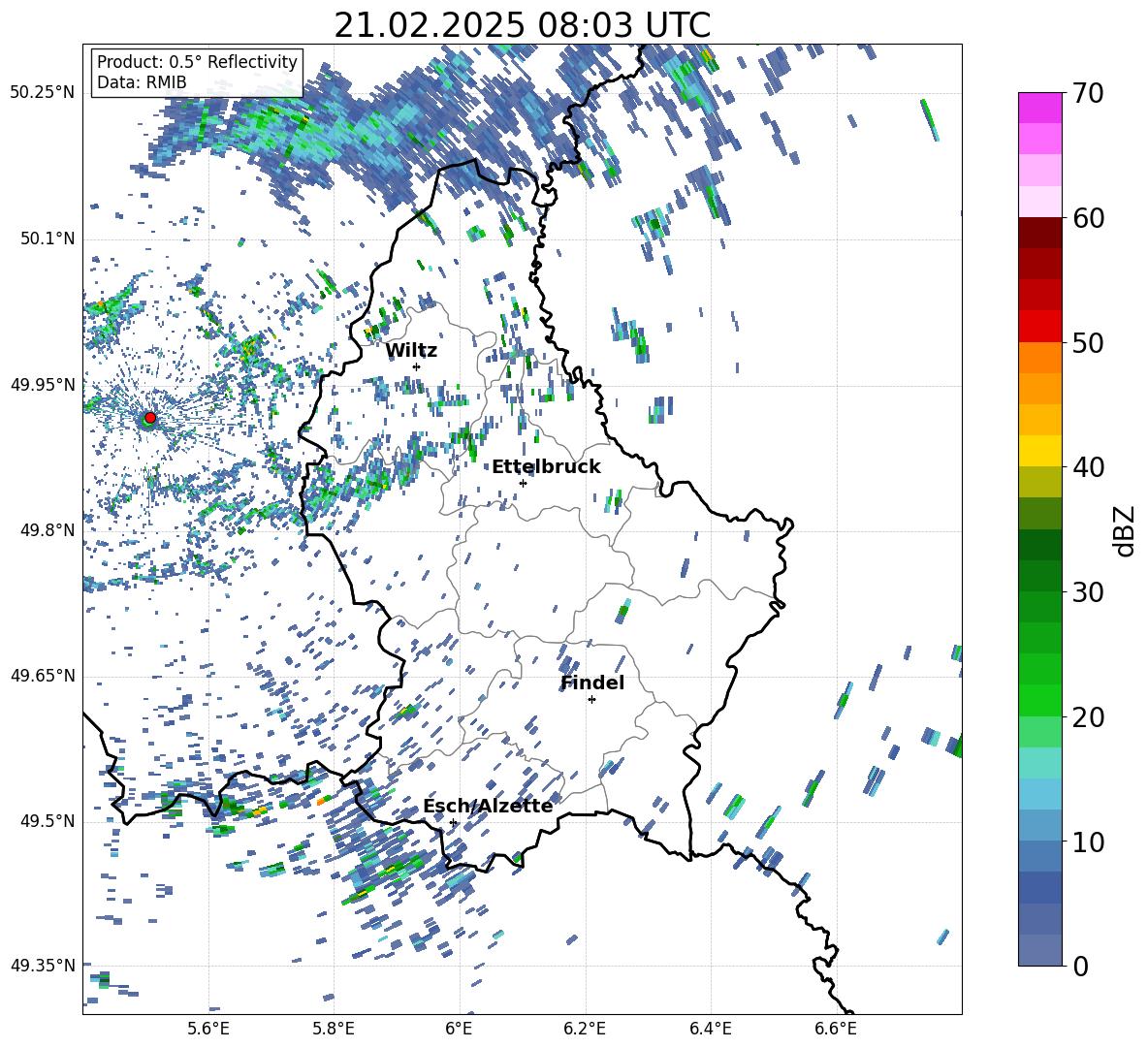Click the 49.5°N latitude label
The height and width of the screenshot is (1048, 1148).
pyautogui.click(x=48, y=821)
